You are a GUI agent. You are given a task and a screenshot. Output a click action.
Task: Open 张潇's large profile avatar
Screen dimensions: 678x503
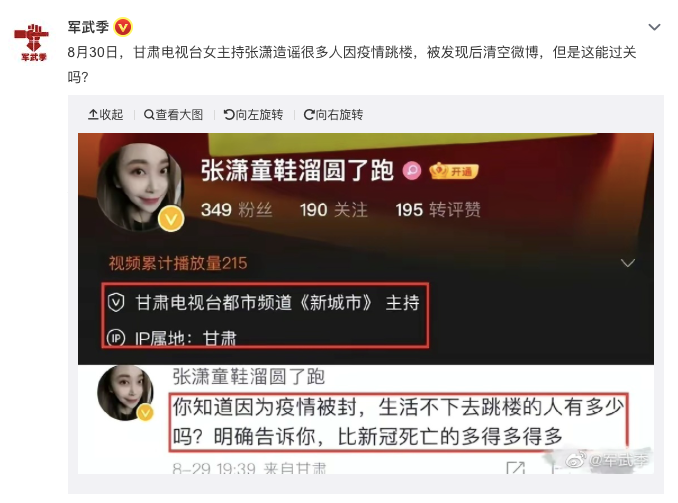(x=140, y=186)
